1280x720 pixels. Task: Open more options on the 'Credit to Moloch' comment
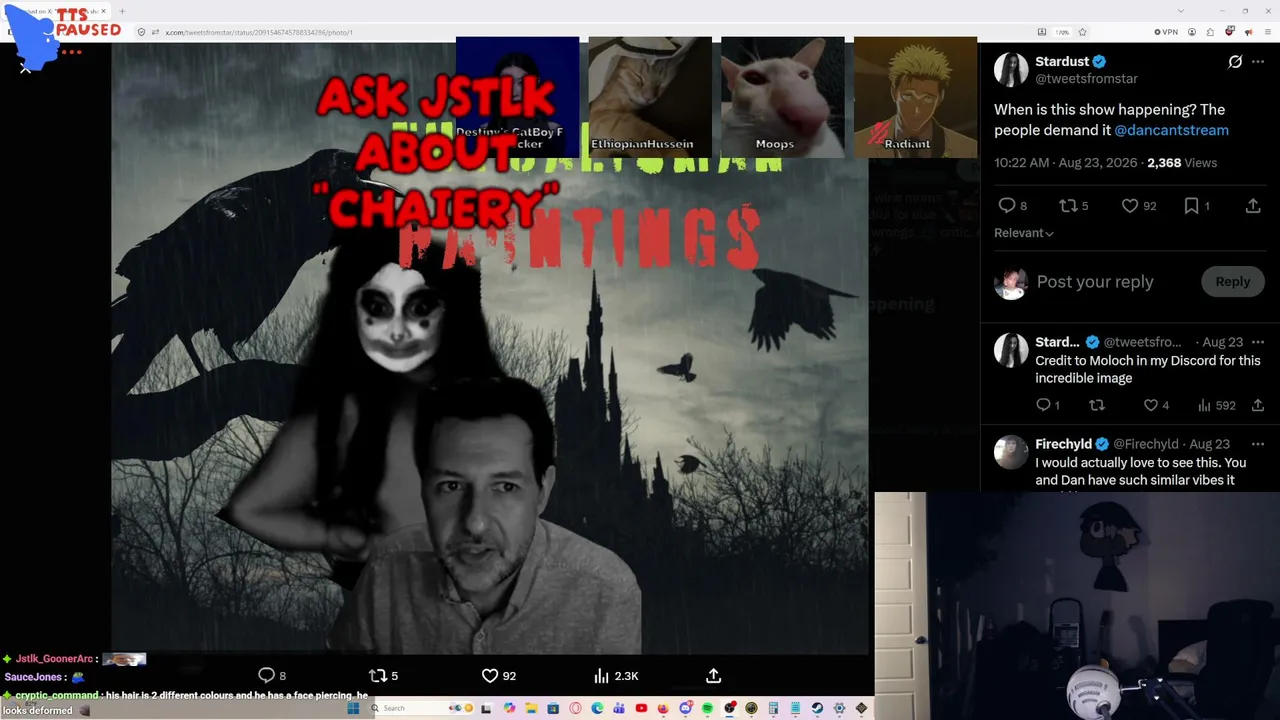tap(1258, 342)
